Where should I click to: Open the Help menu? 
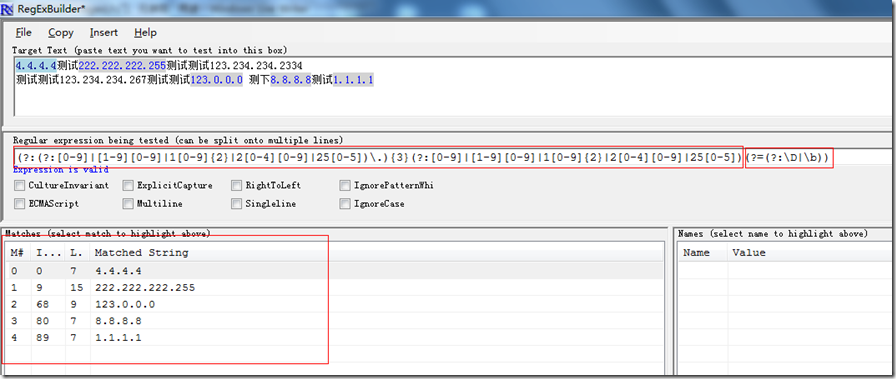click(145, 33)
